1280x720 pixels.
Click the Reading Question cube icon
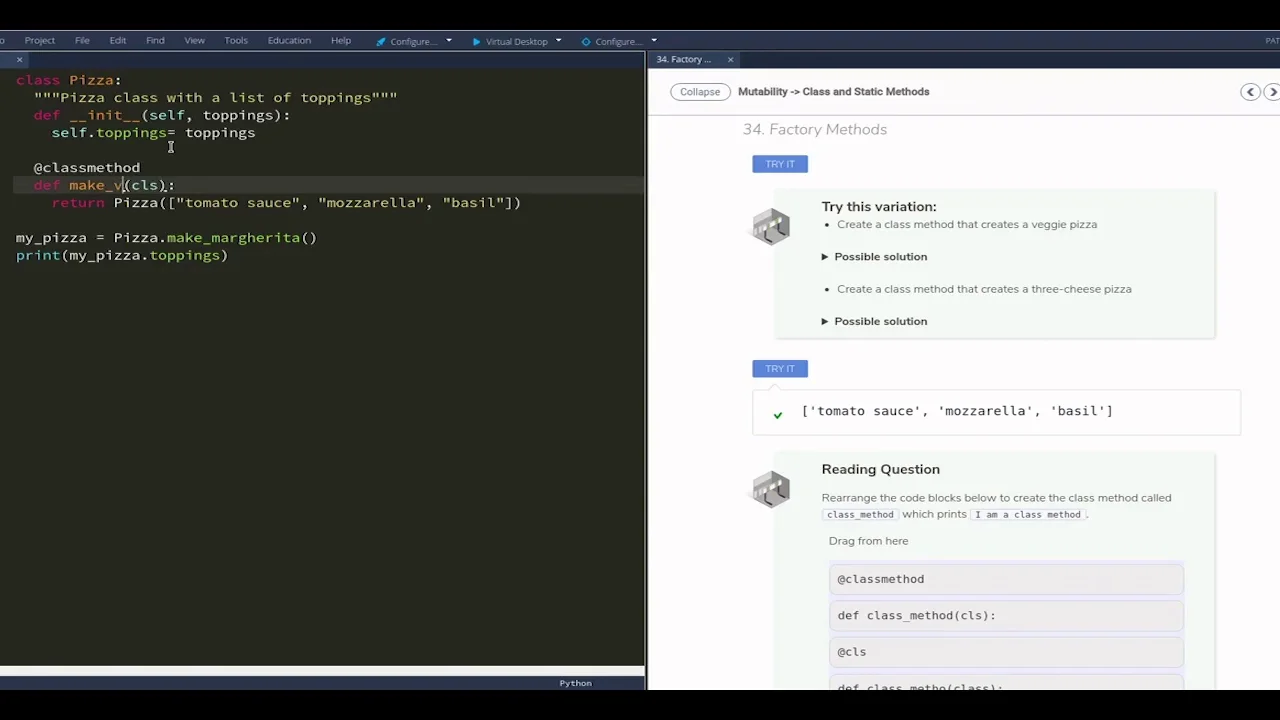point(771,489)
